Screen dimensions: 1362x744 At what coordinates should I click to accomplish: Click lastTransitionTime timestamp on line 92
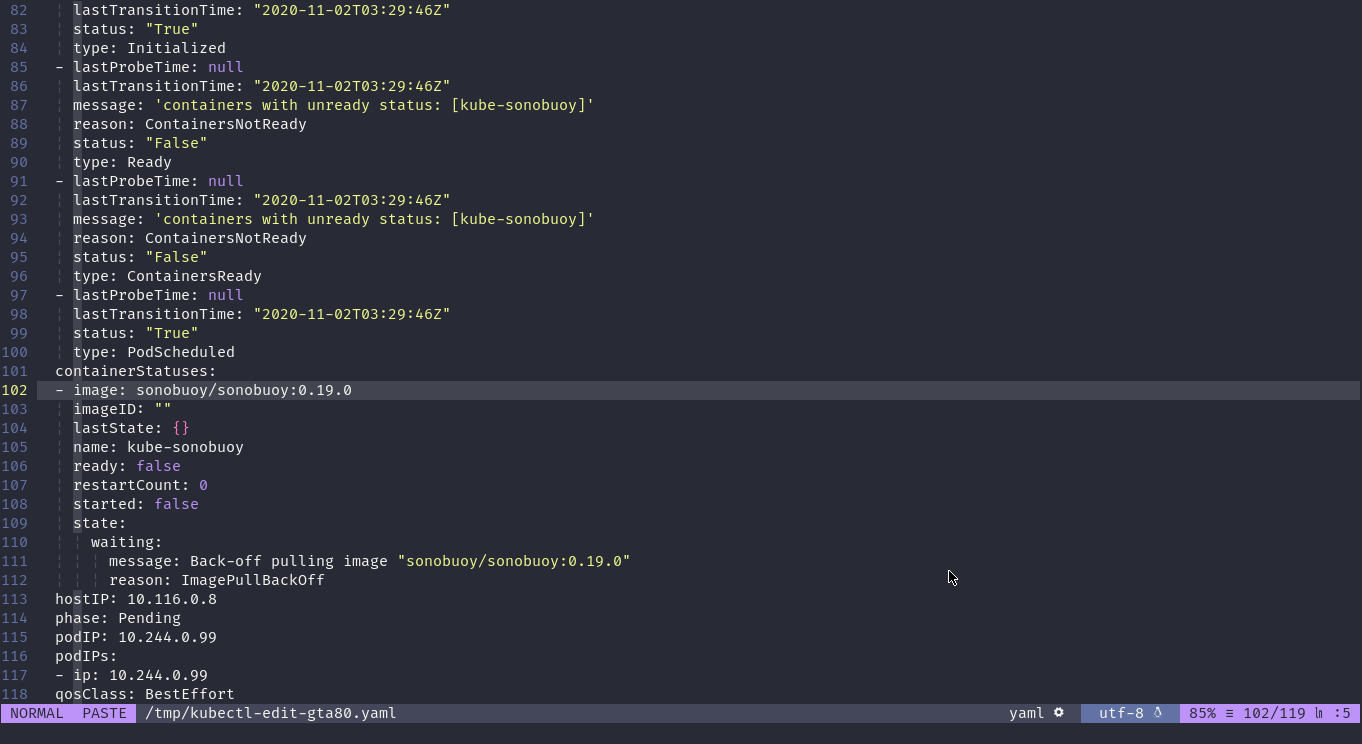[352, 200]
